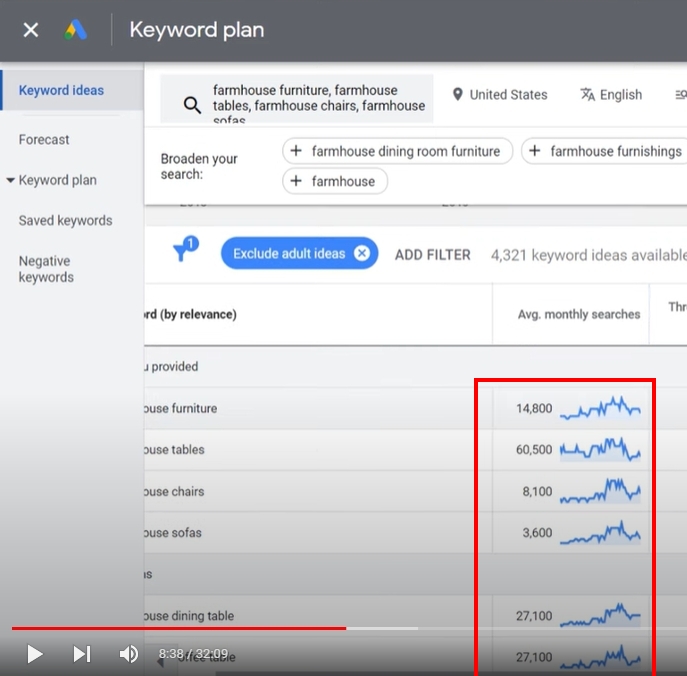The image size is (687, 676).
Task: Add 'farmhouse' broaden search chip
Action: [x=335, y=181]
